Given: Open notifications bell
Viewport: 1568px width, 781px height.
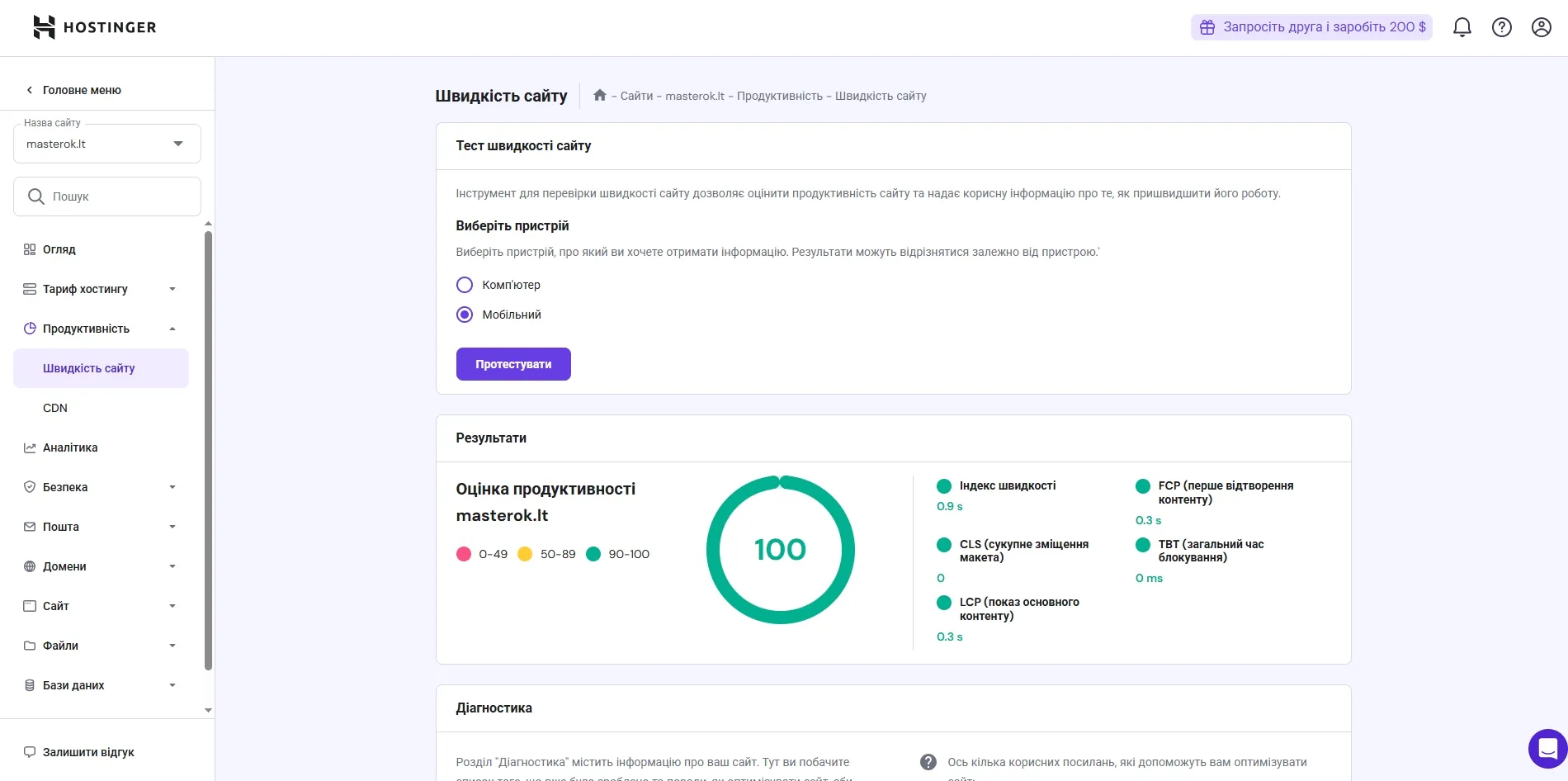Looking at the screenshot, I should (x=1462, y=27).
